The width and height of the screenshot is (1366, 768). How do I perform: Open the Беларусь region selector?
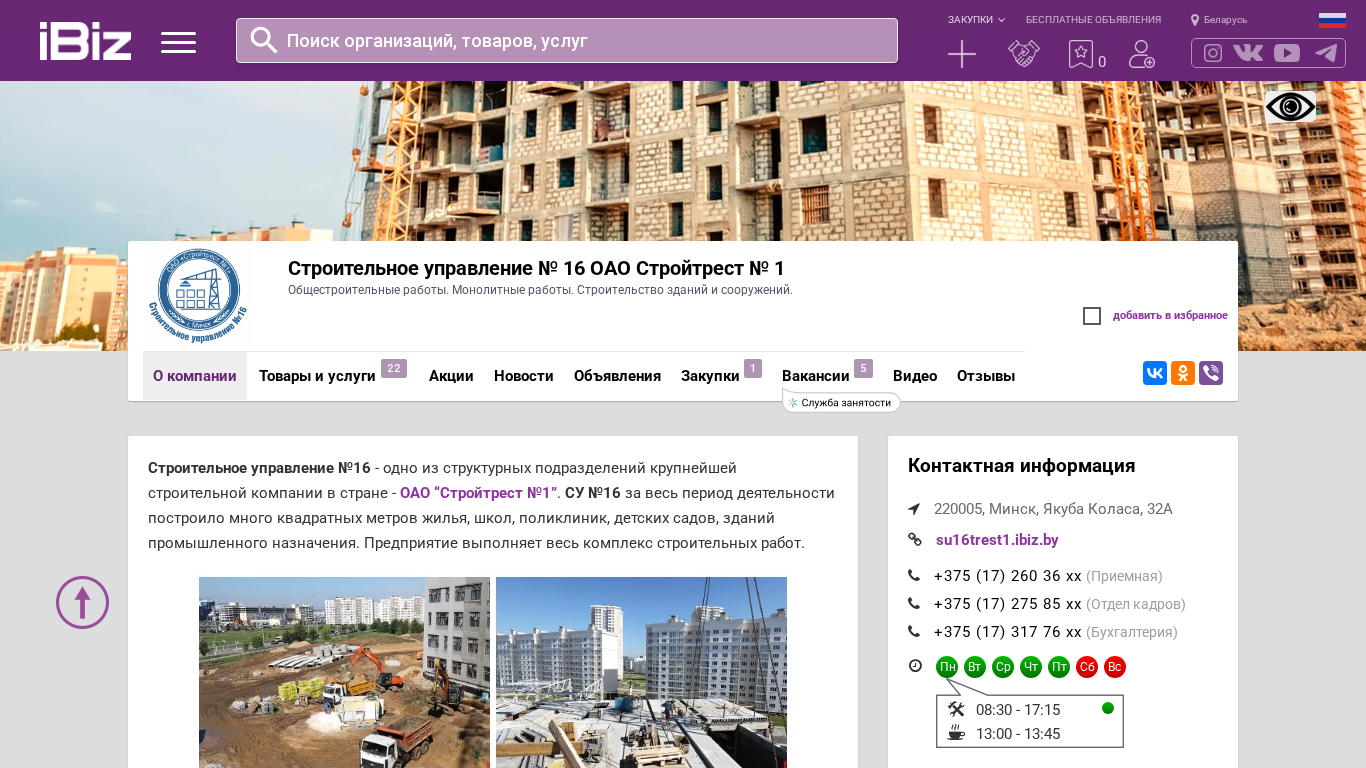(x=1219, y=20)
